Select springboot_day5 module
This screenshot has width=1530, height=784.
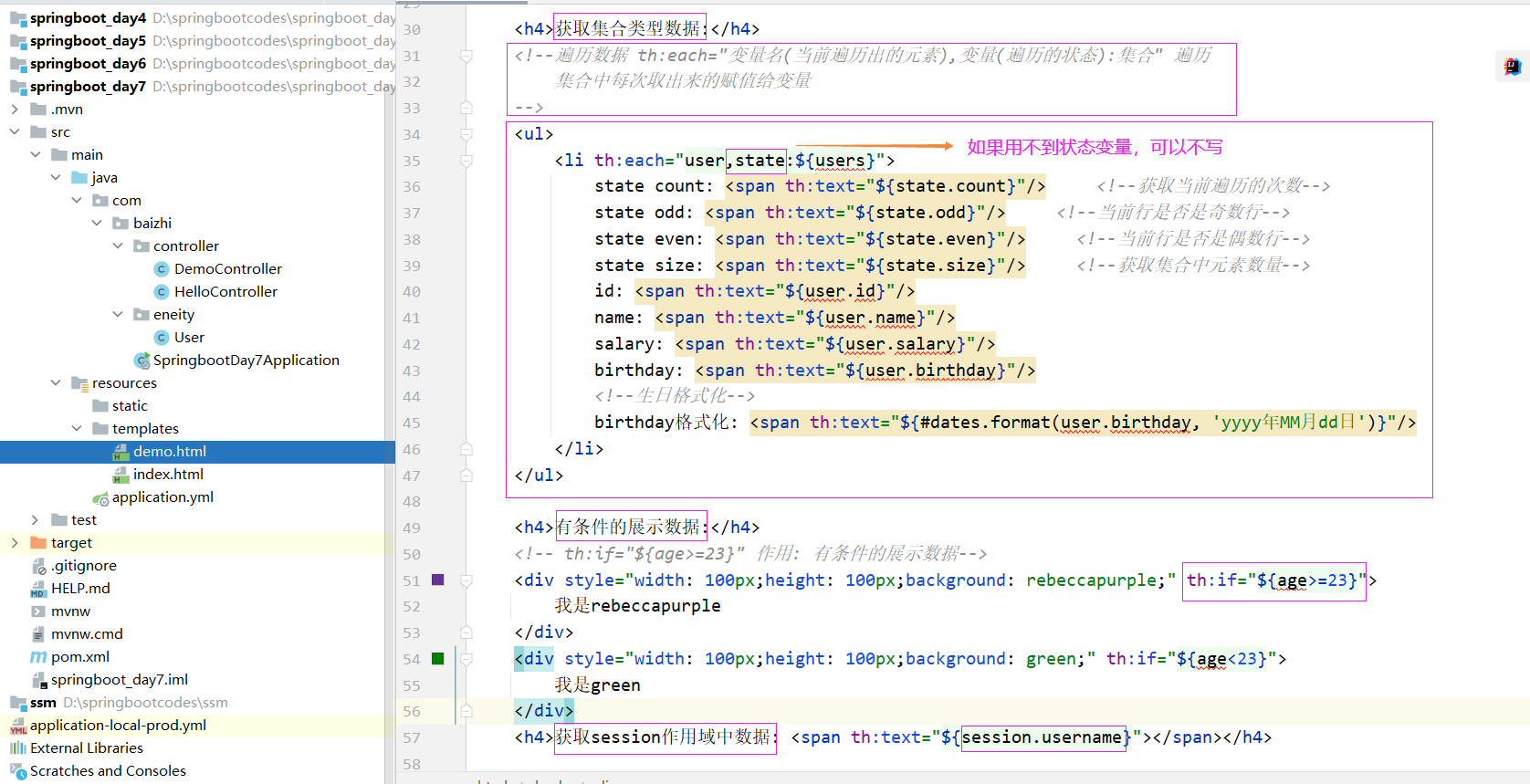88,40
